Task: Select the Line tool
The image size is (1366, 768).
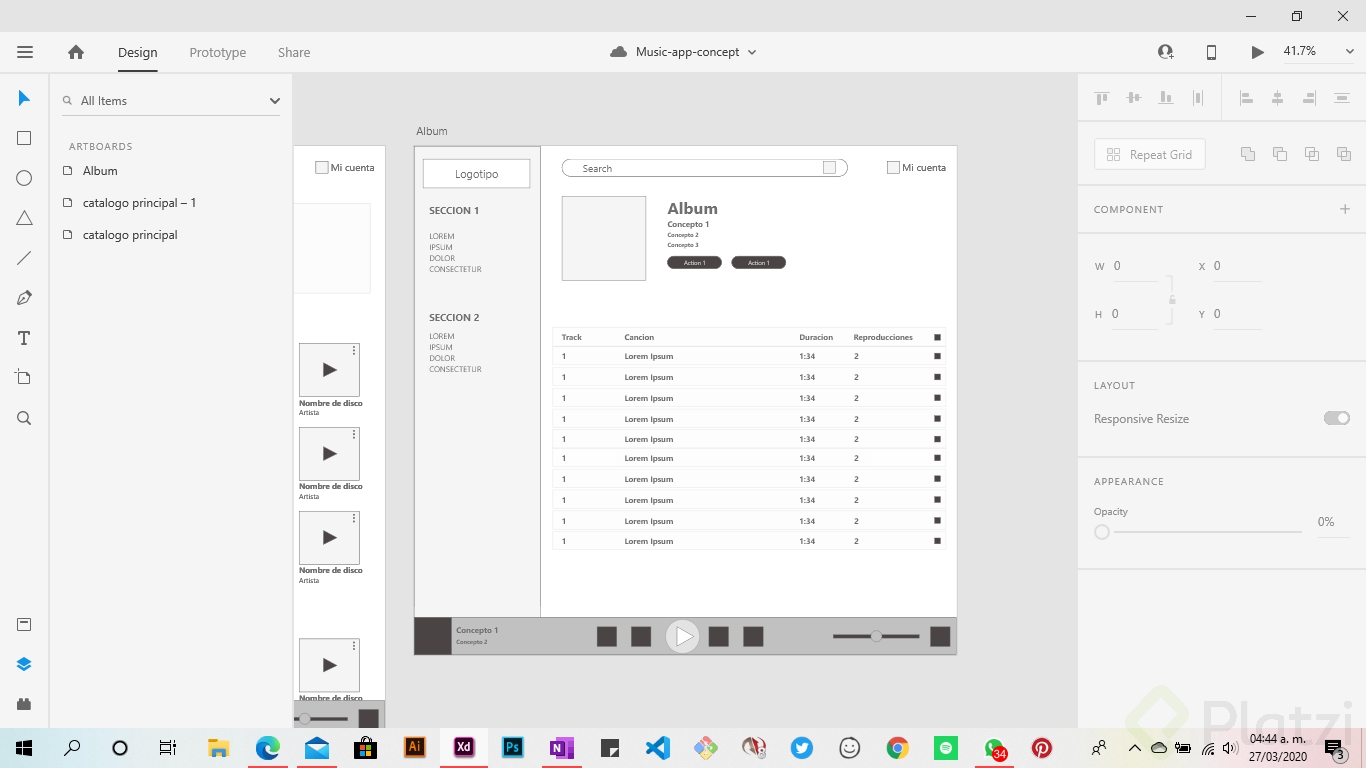Action: [x=24, y=258]
